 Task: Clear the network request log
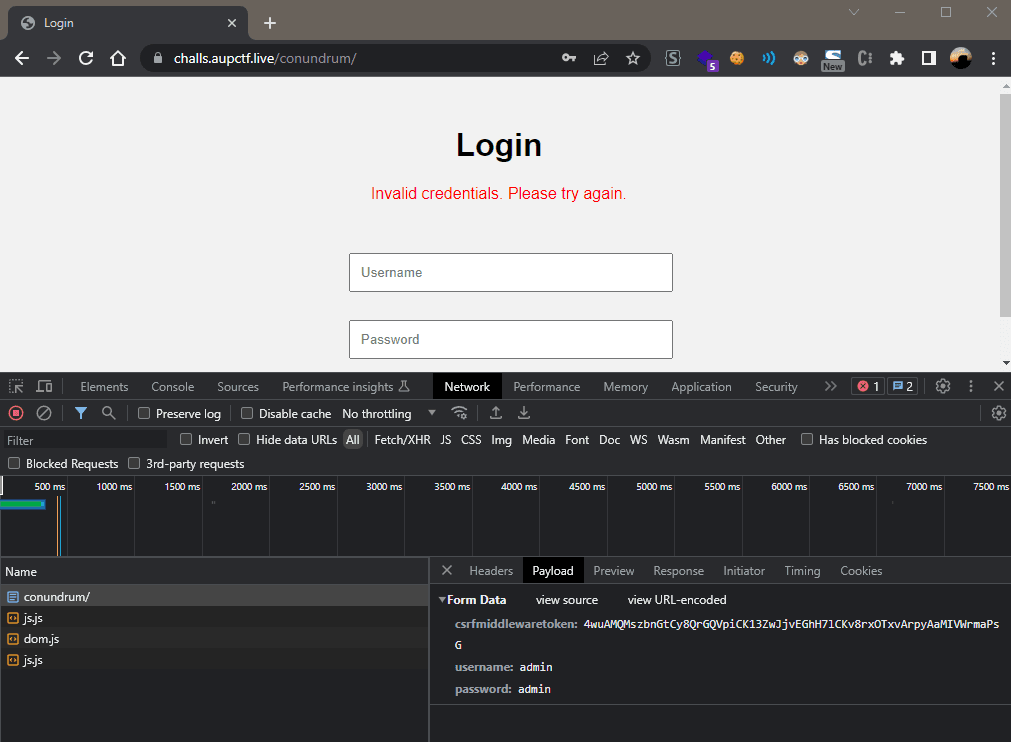[43, 413]
